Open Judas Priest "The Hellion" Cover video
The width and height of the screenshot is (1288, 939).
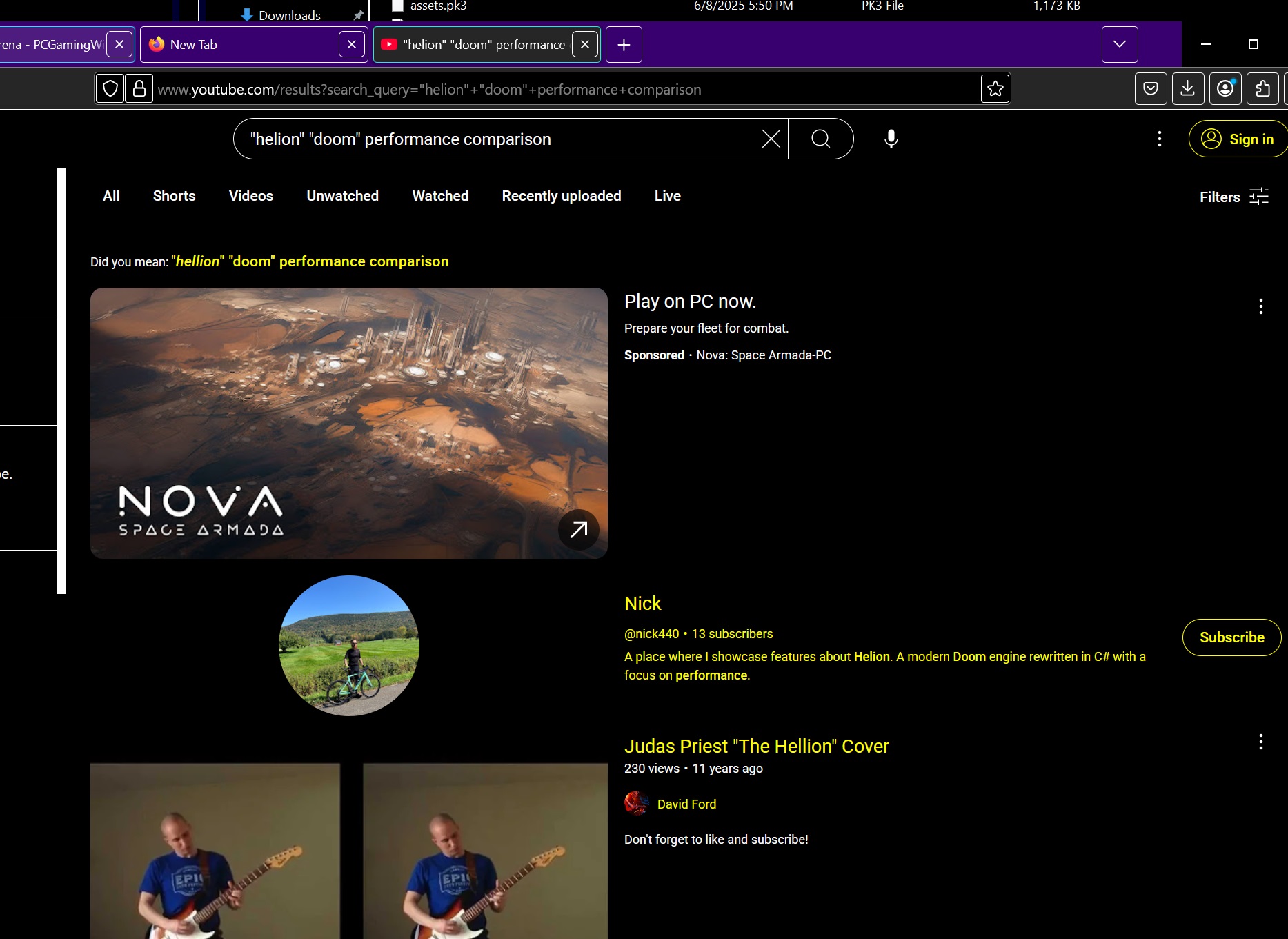coord(756,746)
